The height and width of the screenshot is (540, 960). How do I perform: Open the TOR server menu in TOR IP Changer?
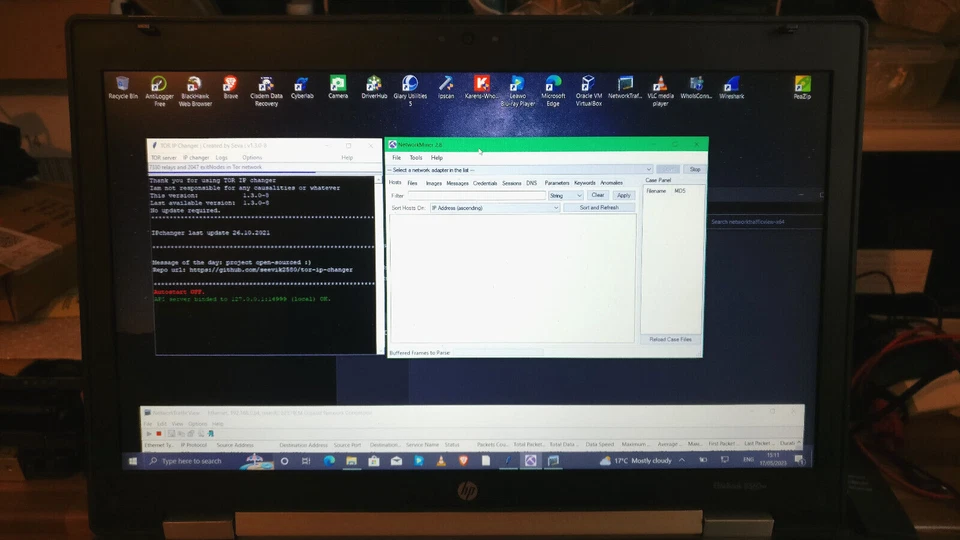coord(163,158)
